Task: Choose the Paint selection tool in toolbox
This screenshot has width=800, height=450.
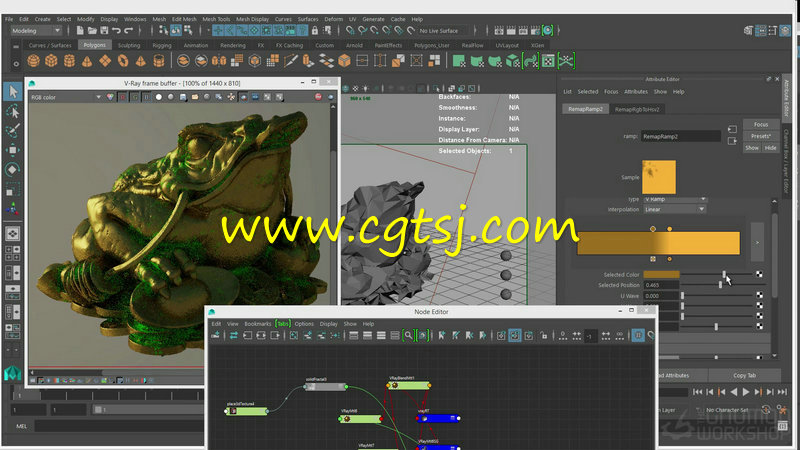Action: [x=13, y=130]
